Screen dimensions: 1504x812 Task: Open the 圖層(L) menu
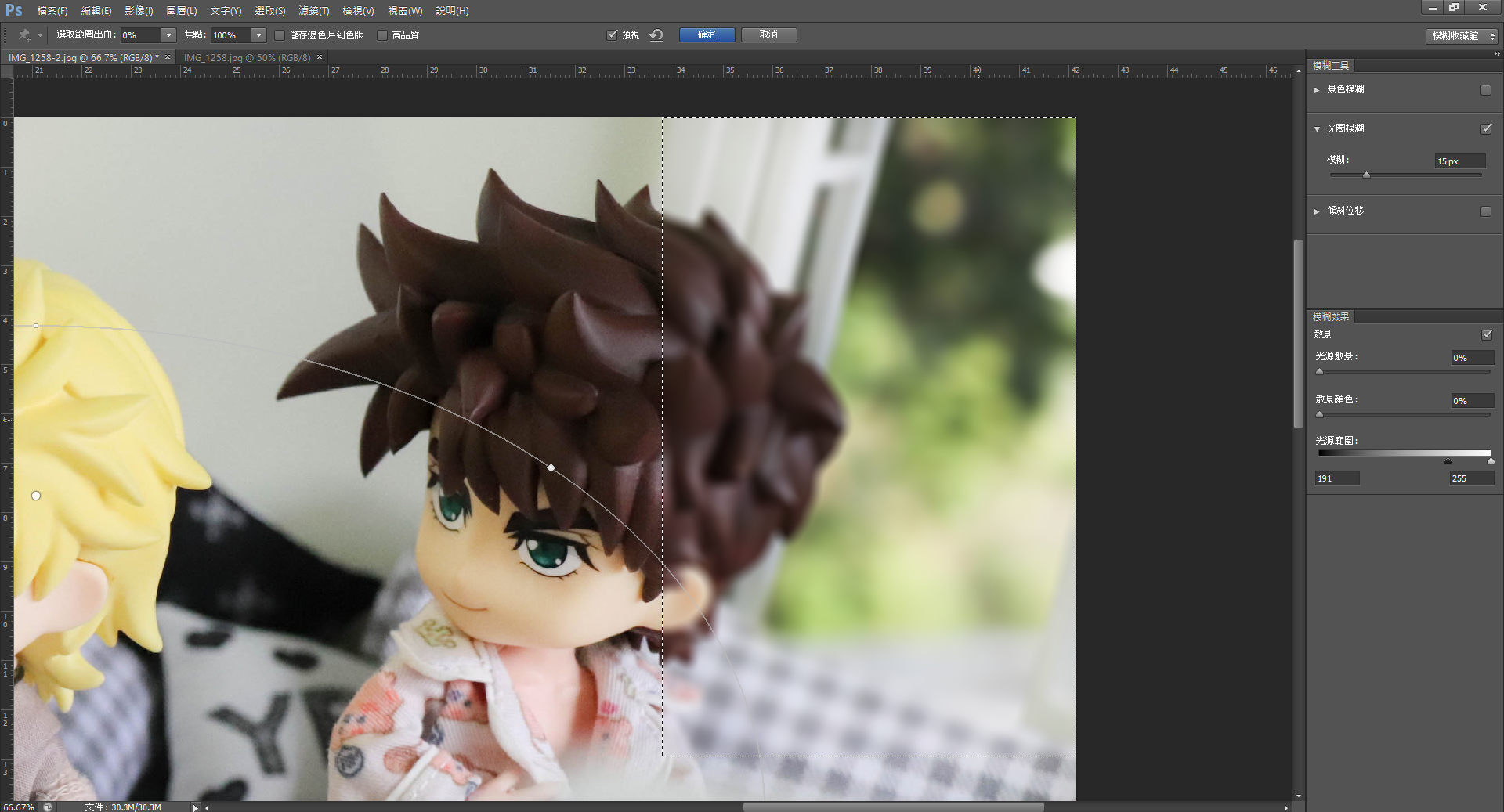(182, 11)
